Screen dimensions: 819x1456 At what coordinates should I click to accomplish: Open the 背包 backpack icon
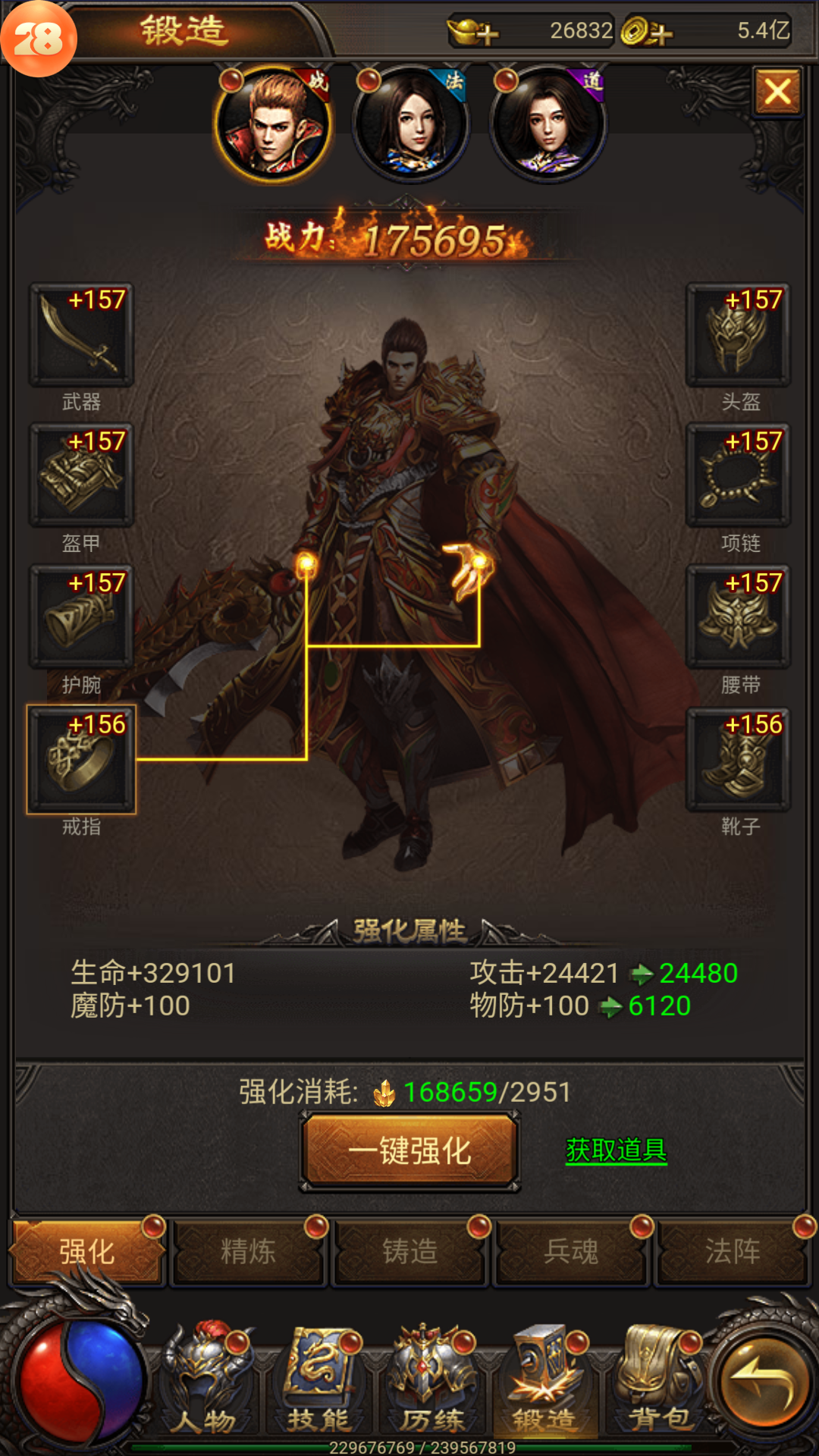point(660,1382)
